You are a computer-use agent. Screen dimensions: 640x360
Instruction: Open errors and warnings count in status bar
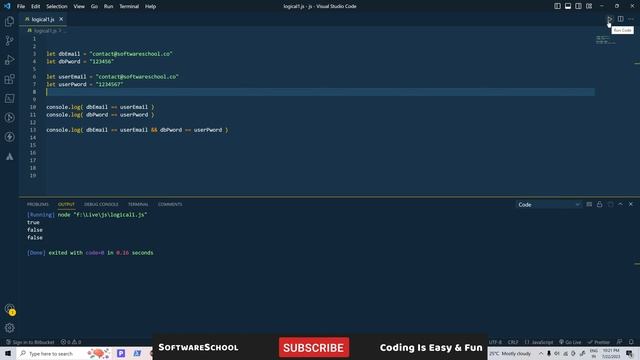click(71, 342)
